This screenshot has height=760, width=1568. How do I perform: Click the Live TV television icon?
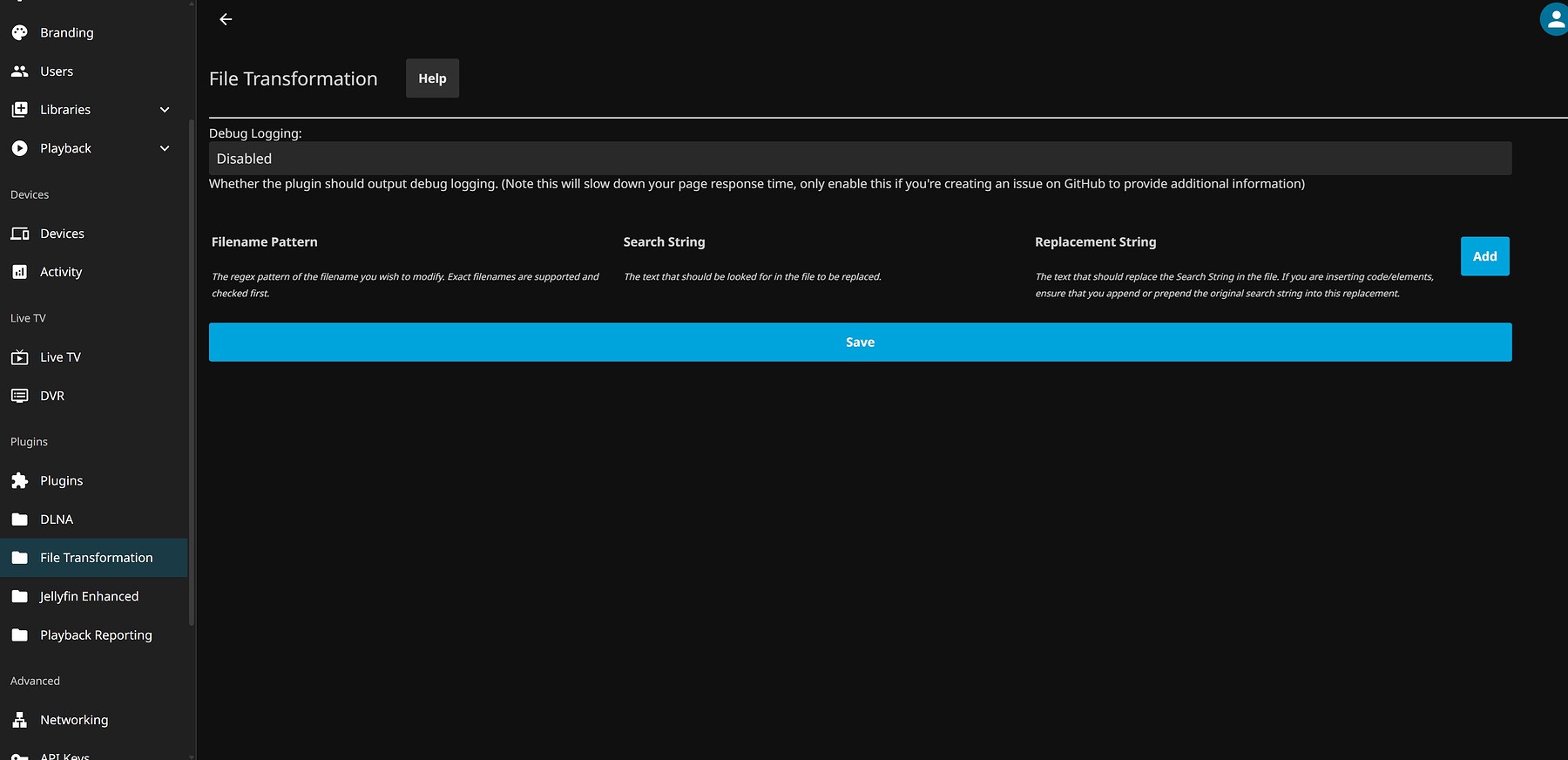coord(19,357)
